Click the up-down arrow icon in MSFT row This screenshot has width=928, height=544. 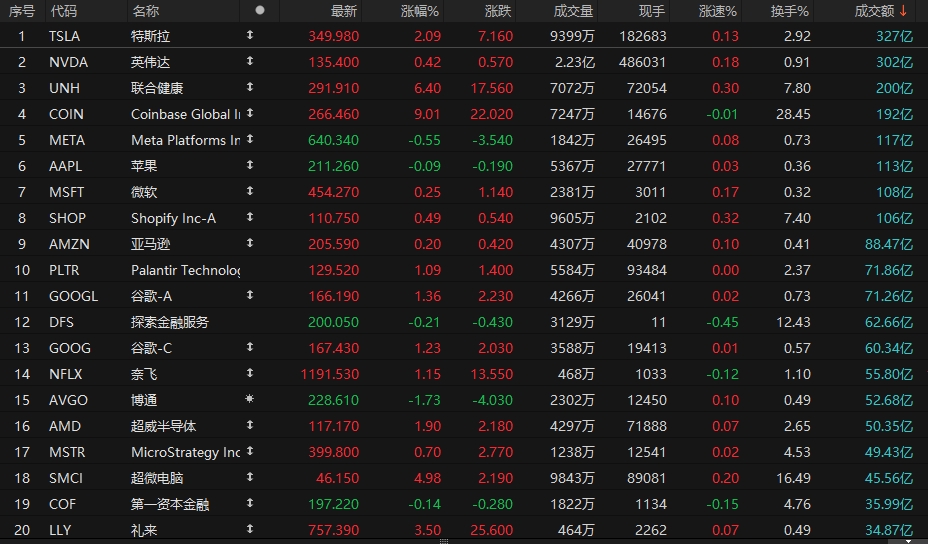pos(250,191)
